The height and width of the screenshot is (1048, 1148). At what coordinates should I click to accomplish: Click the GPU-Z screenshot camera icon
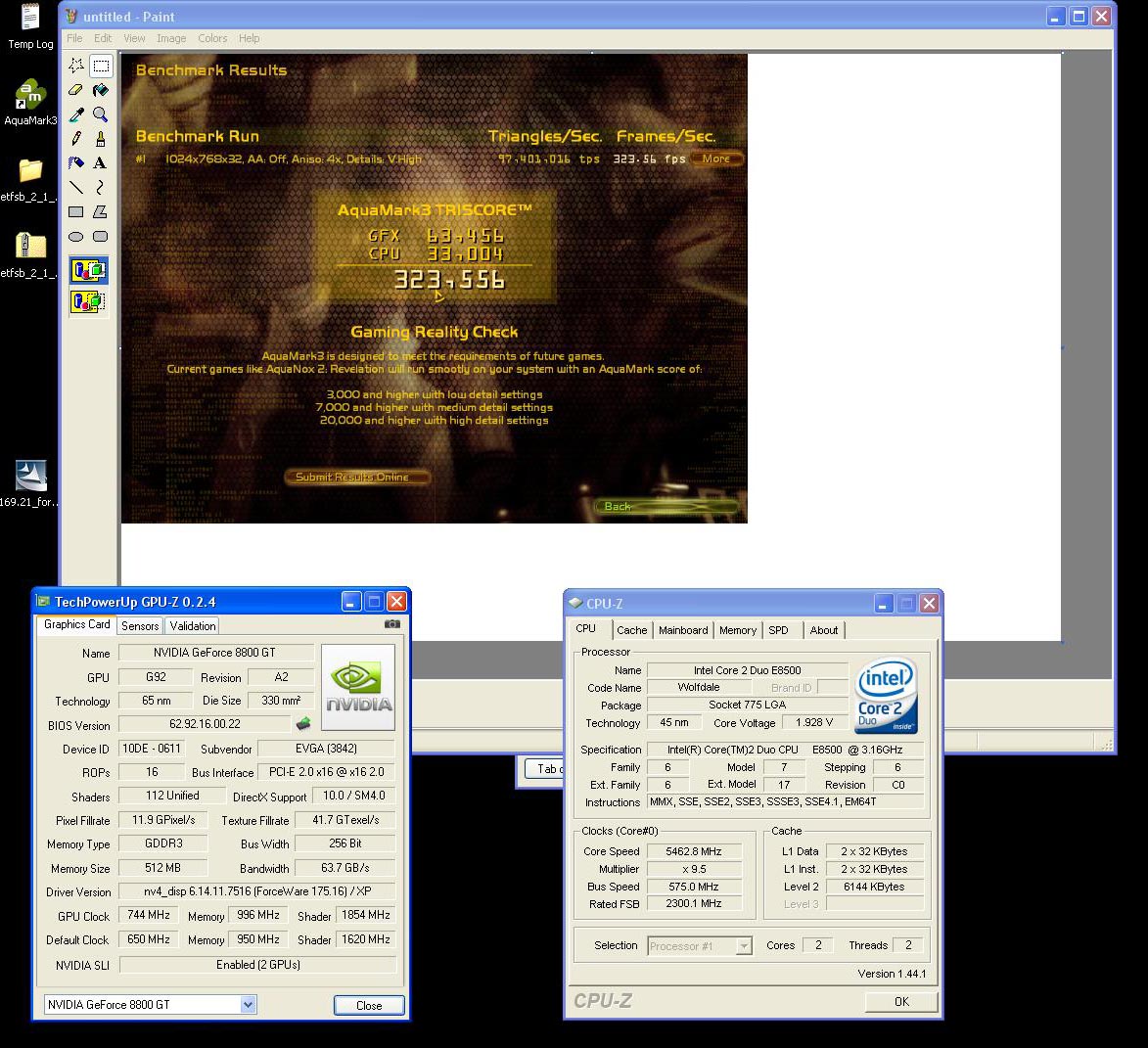392,624
